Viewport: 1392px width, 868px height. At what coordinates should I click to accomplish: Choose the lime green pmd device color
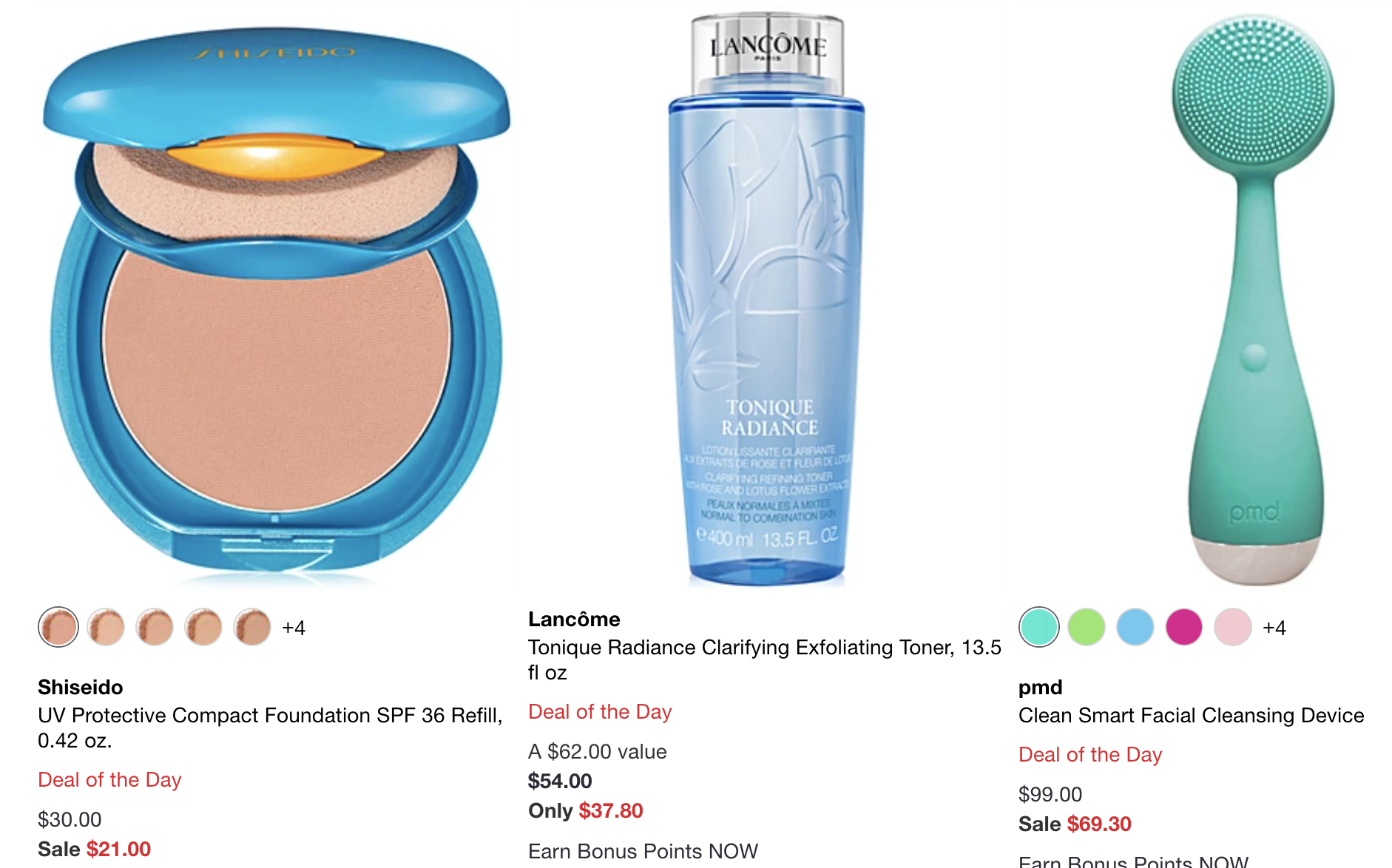1087,627
